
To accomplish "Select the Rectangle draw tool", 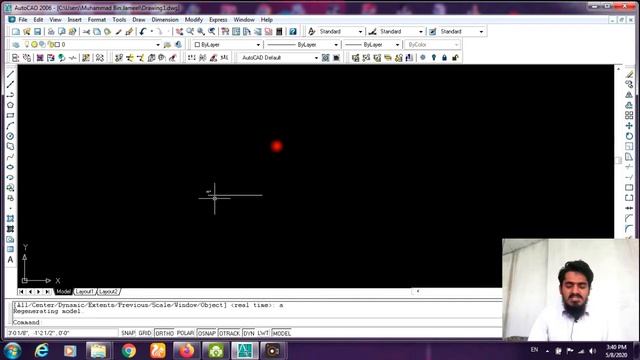I will pos(10,116).
